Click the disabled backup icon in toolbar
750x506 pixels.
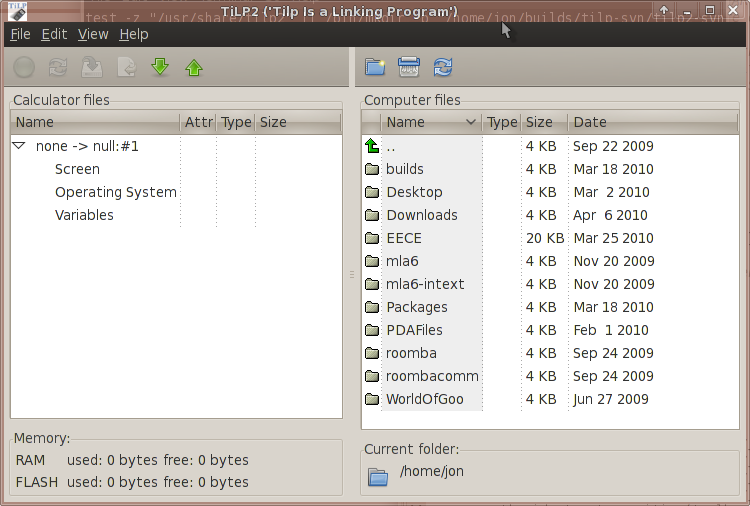[x=92, y=67]
